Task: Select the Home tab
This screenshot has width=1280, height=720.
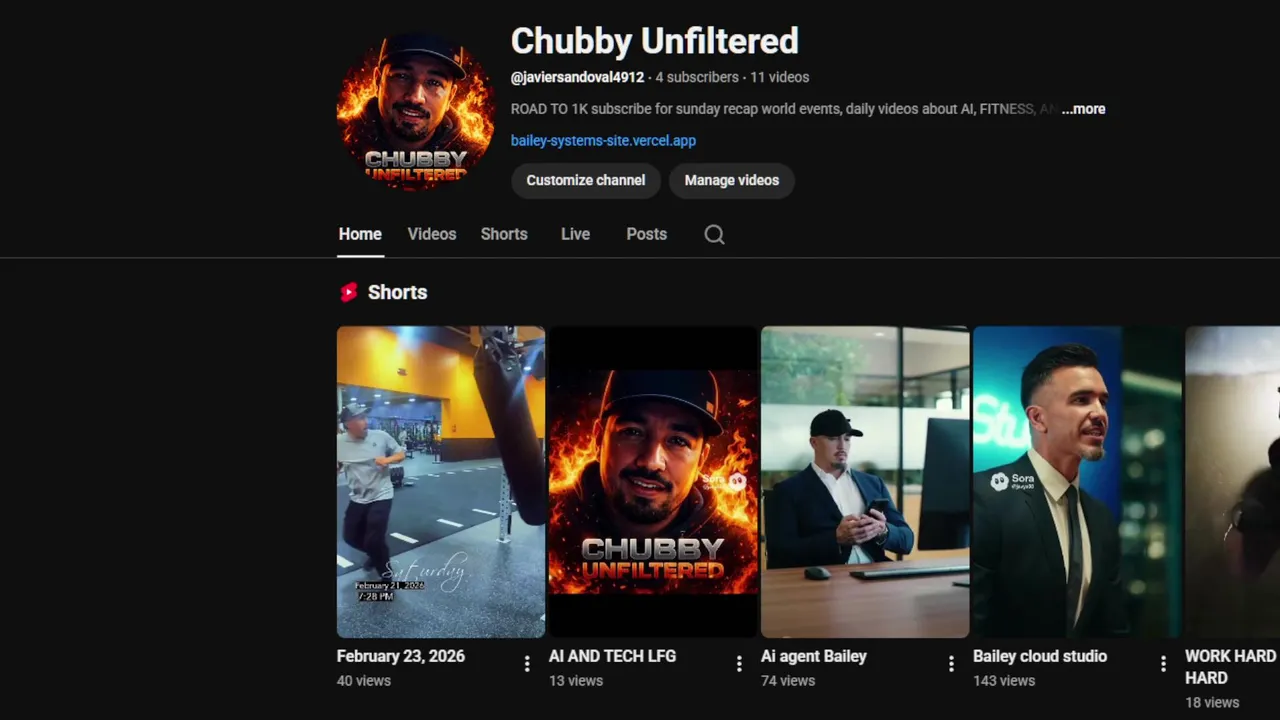Action: [360, 234]
